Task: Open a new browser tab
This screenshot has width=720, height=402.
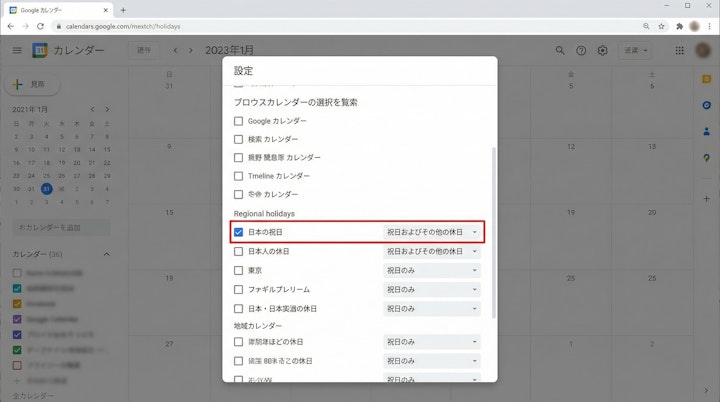Action: pyautogui.click(x=123, y=10)
